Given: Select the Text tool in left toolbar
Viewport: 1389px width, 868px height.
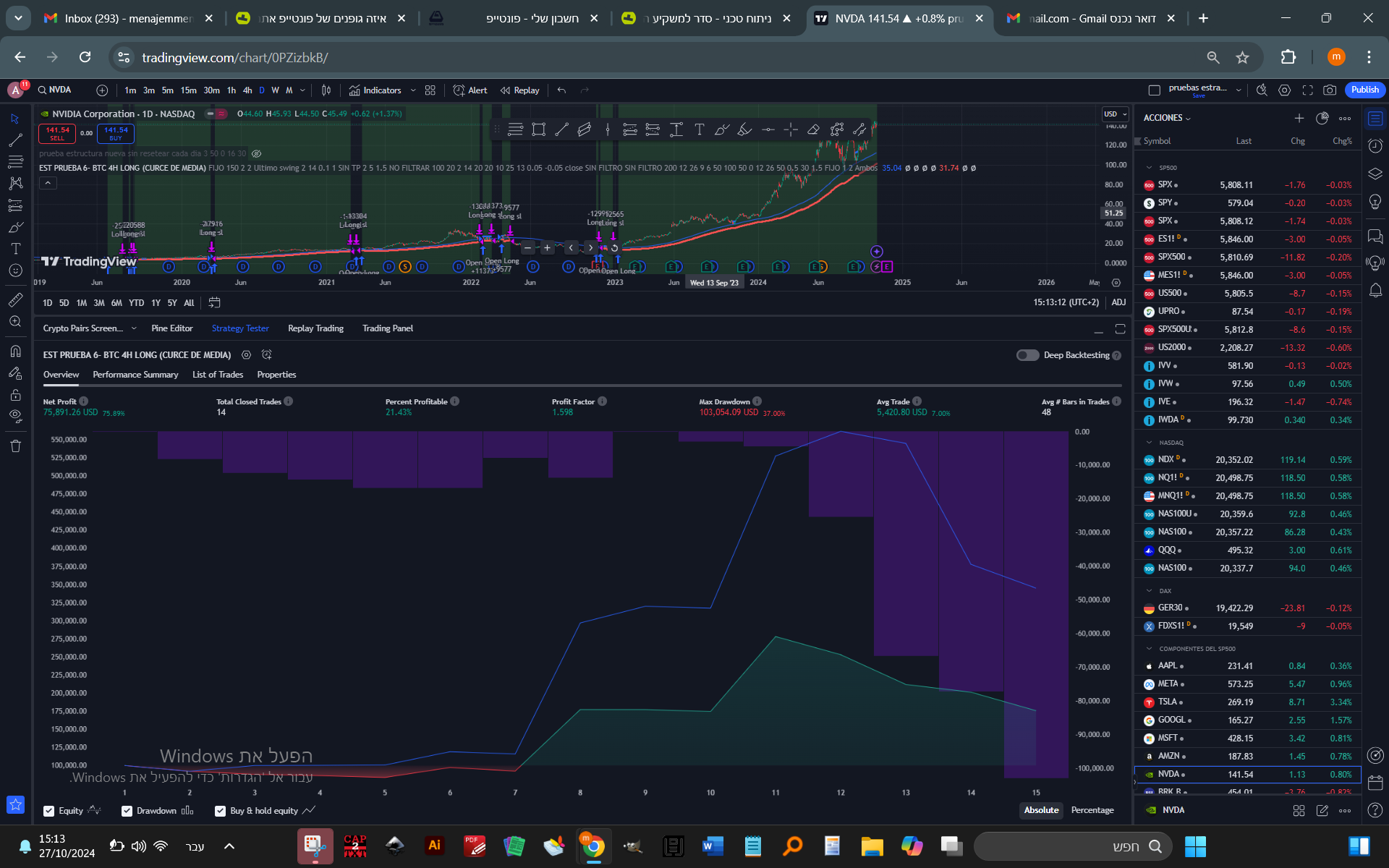Looking at the screenshot, I should (15, 249).
